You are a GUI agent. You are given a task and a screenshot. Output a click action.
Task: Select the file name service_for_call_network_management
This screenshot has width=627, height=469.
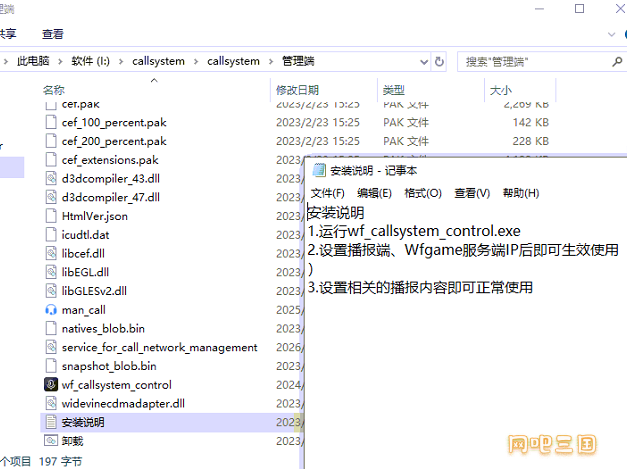click(160, 347)
